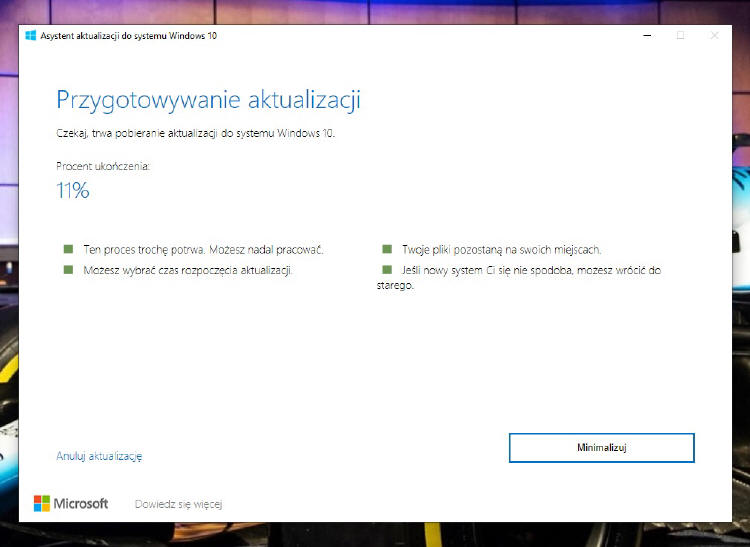Click the text 'Czekaj, trwa pobieranie aktualizacji'
This screenshot has width=750, height=547.
tap(137, 133)
